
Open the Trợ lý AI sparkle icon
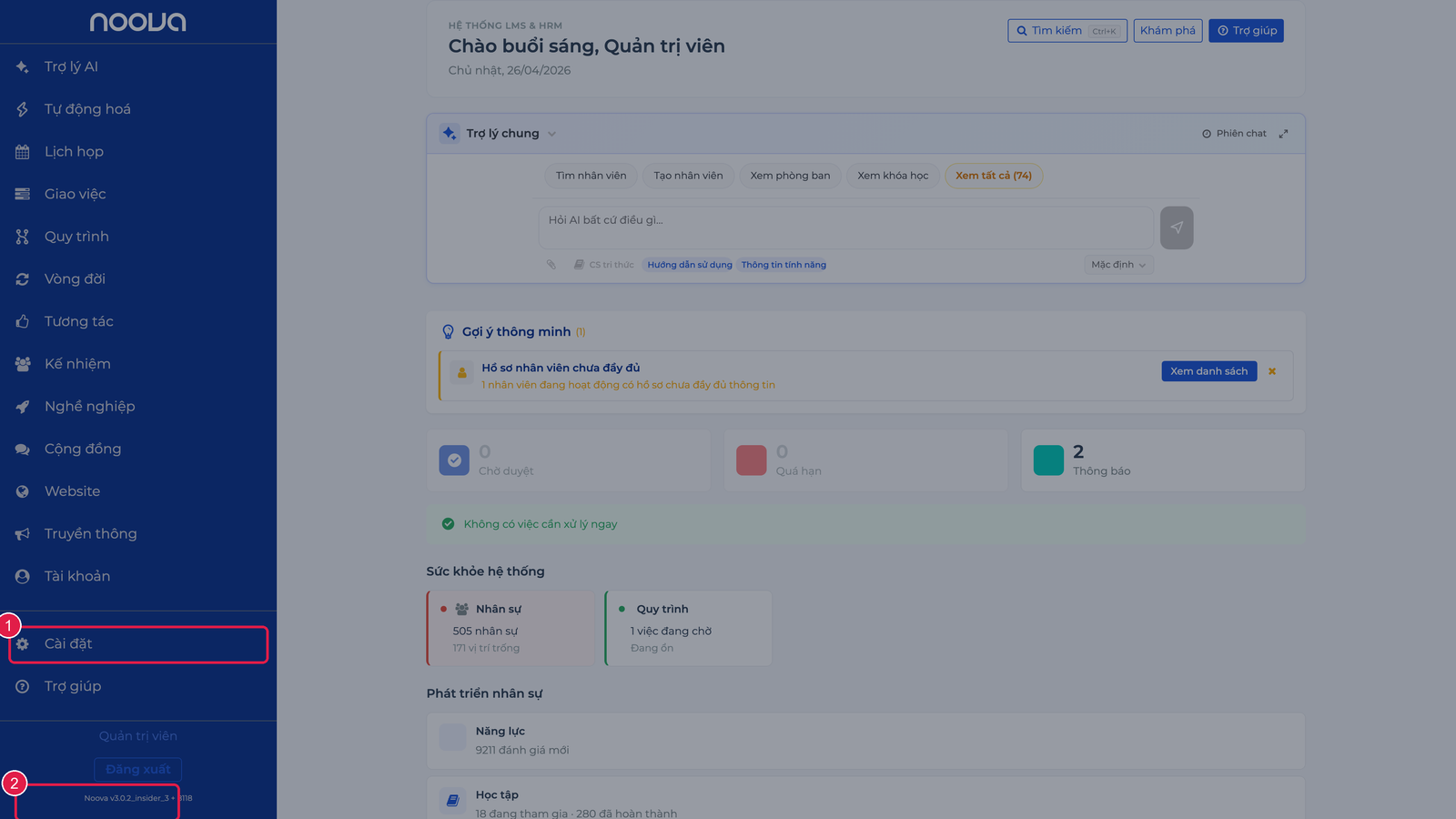(x=23, y=66)
